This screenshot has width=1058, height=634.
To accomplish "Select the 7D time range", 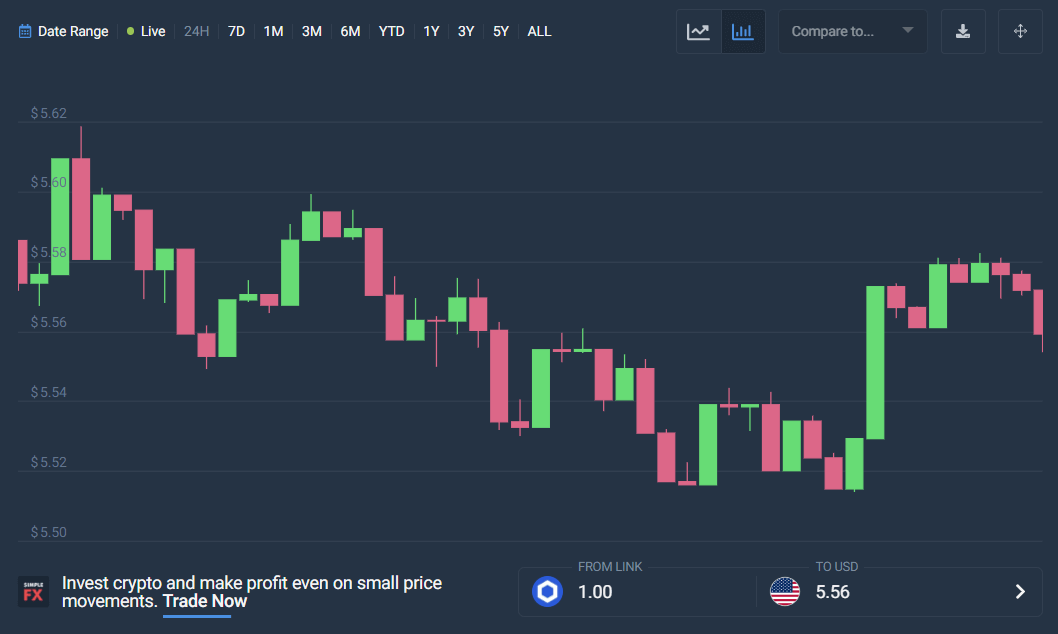I will [236, 32].
